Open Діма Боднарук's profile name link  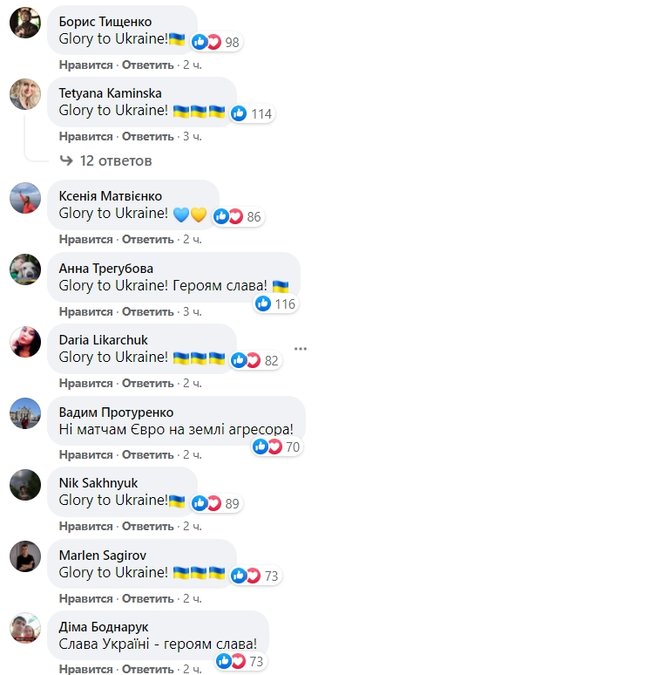click(x=103, y=627)
